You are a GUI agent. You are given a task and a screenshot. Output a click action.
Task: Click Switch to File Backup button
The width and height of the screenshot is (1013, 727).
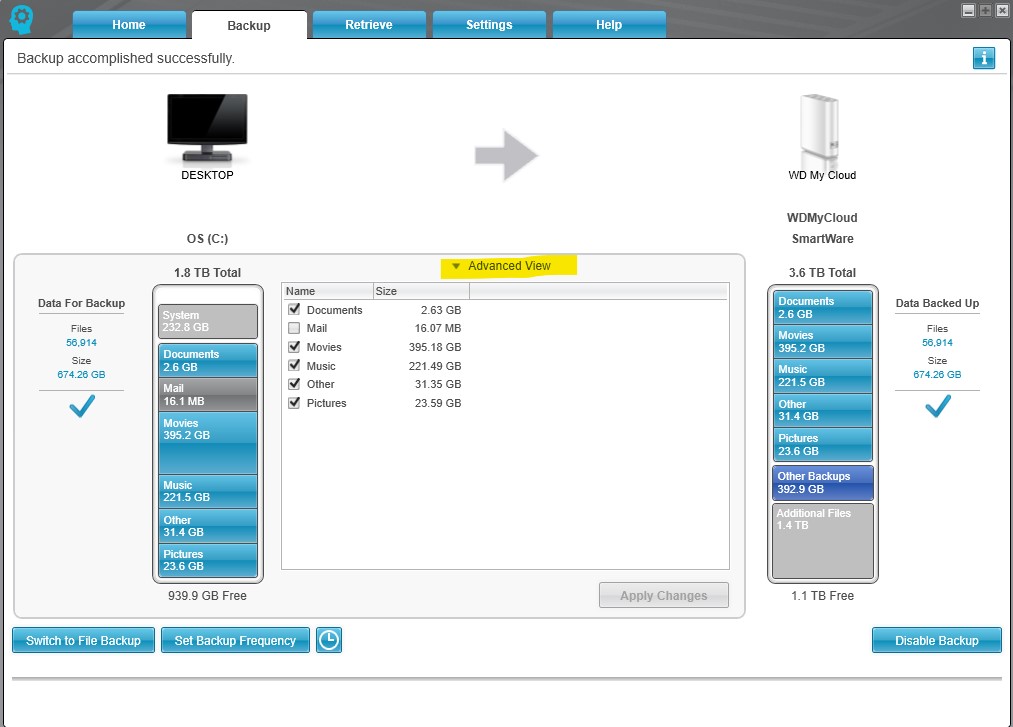point(83,640)
